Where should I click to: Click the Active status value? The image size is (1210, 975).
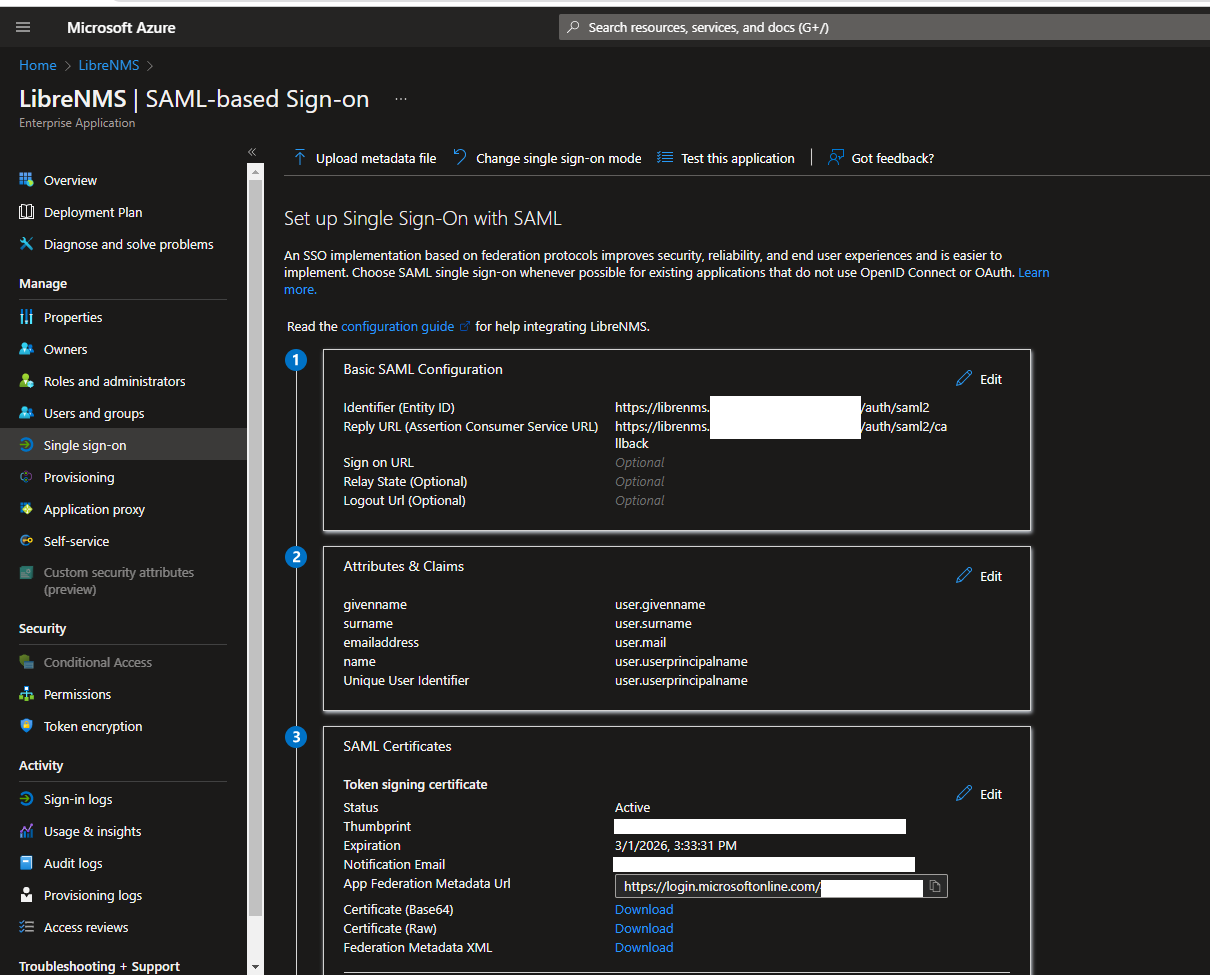(633, 807)
